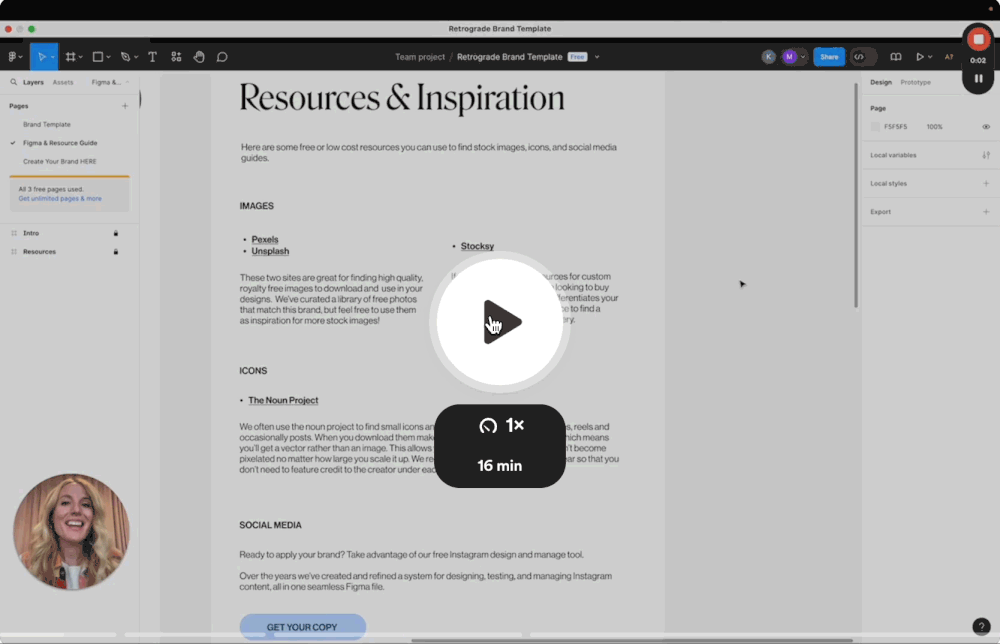Screen dimensions: 1000x644
Task: Click the page background color swatch
Action: 875,127
